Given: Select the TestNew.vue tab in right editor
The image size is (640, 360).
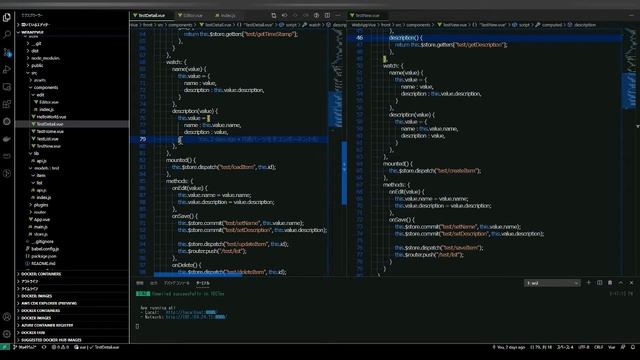Looking at the screenshot, I should tap(367, 16).
